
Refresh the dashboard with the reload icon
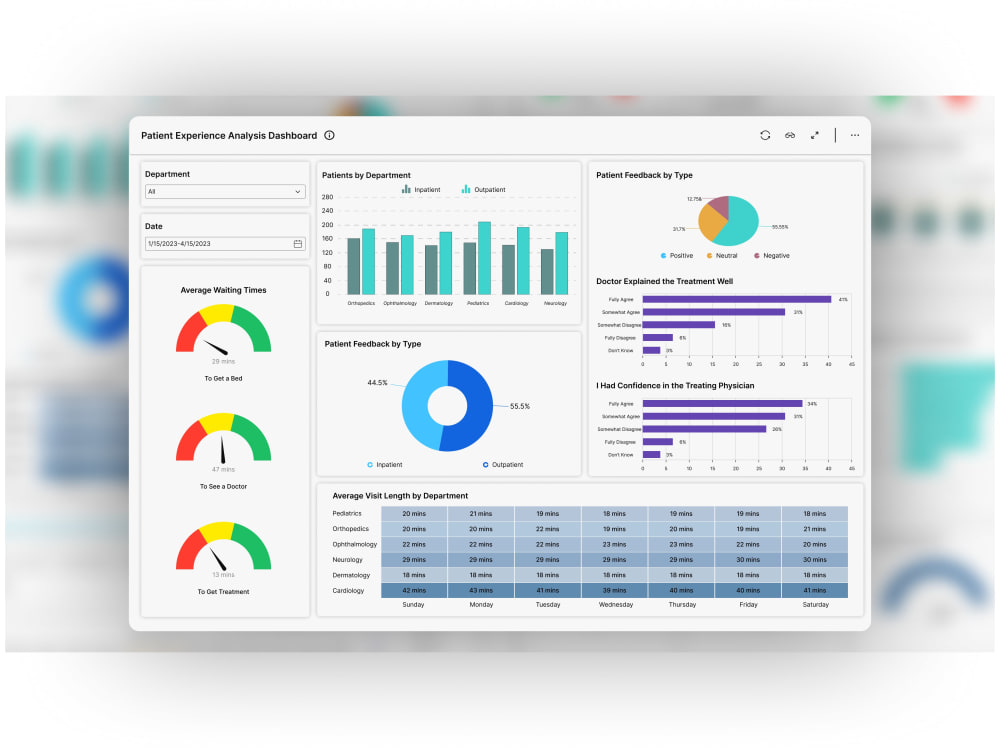click(x=765, y=135)
